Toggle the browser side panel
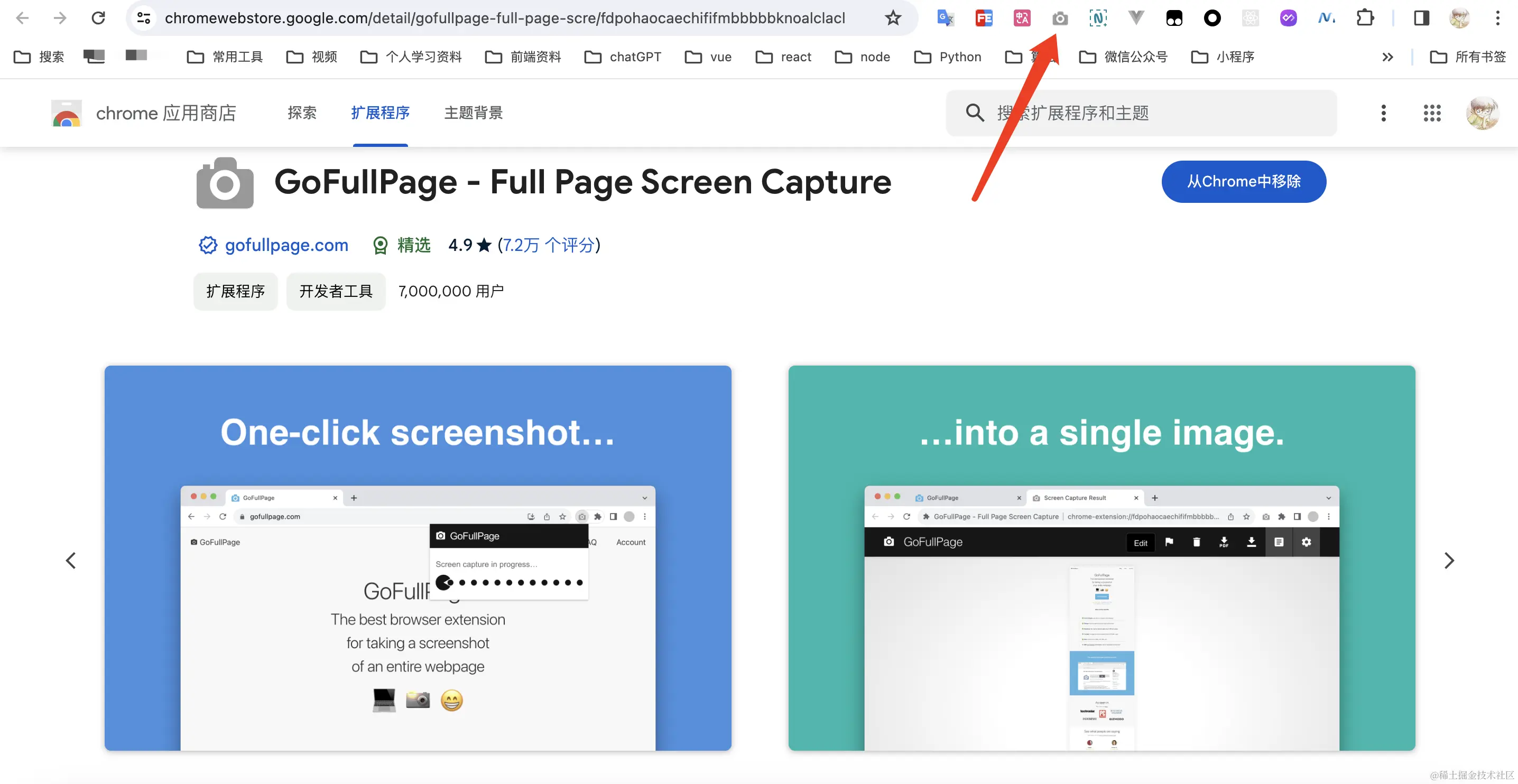This screenshot has height=784, width=1518. pos(1421,18)
